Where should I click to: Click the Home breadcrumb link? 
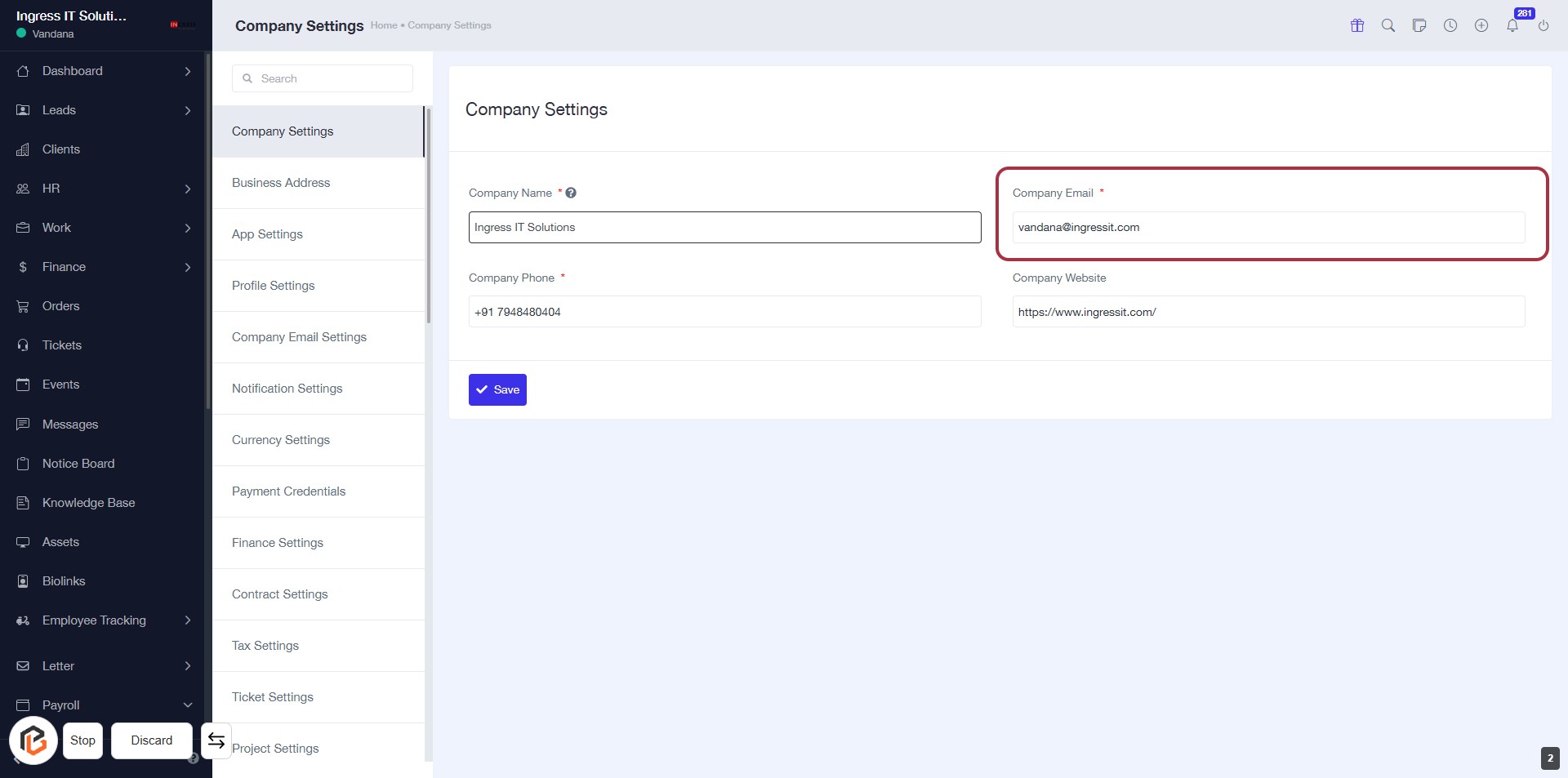pos(383,25)
